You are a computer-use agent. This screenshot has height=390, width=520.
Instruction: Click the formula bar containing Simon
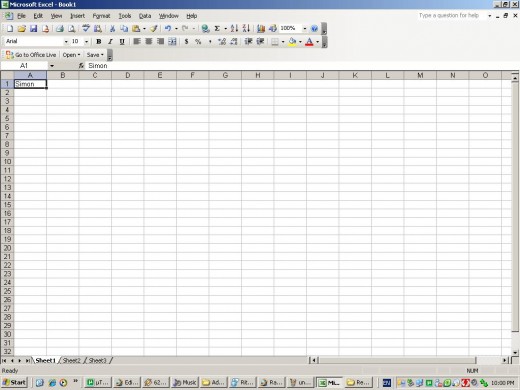pyautogui.click(x=302, y=66)
